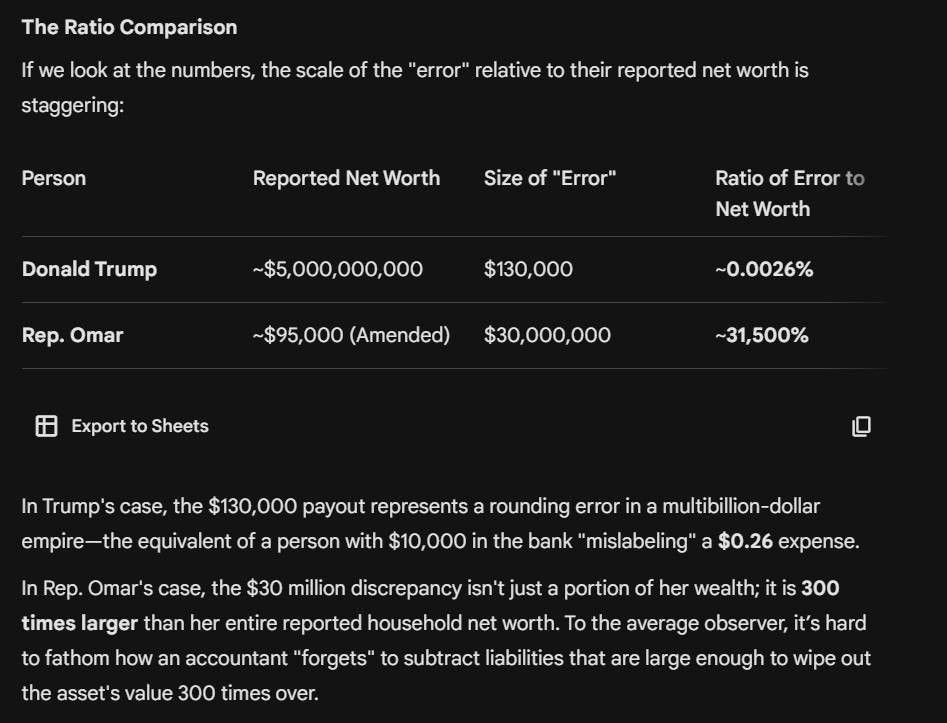This screenshot has width=947, height=723.
Task: Click the $130,000 cell in the table
Action: click(528, 269)
